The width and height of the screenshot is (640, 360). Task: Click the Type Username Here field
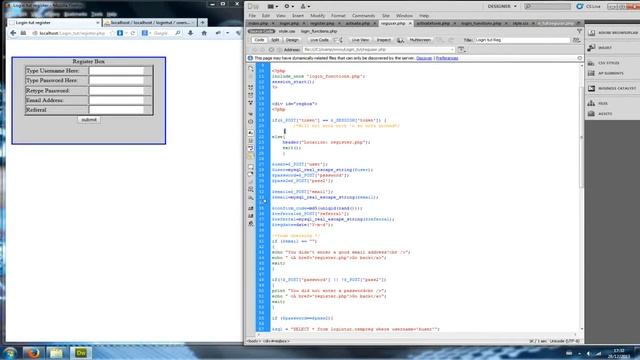pos(117,71)
